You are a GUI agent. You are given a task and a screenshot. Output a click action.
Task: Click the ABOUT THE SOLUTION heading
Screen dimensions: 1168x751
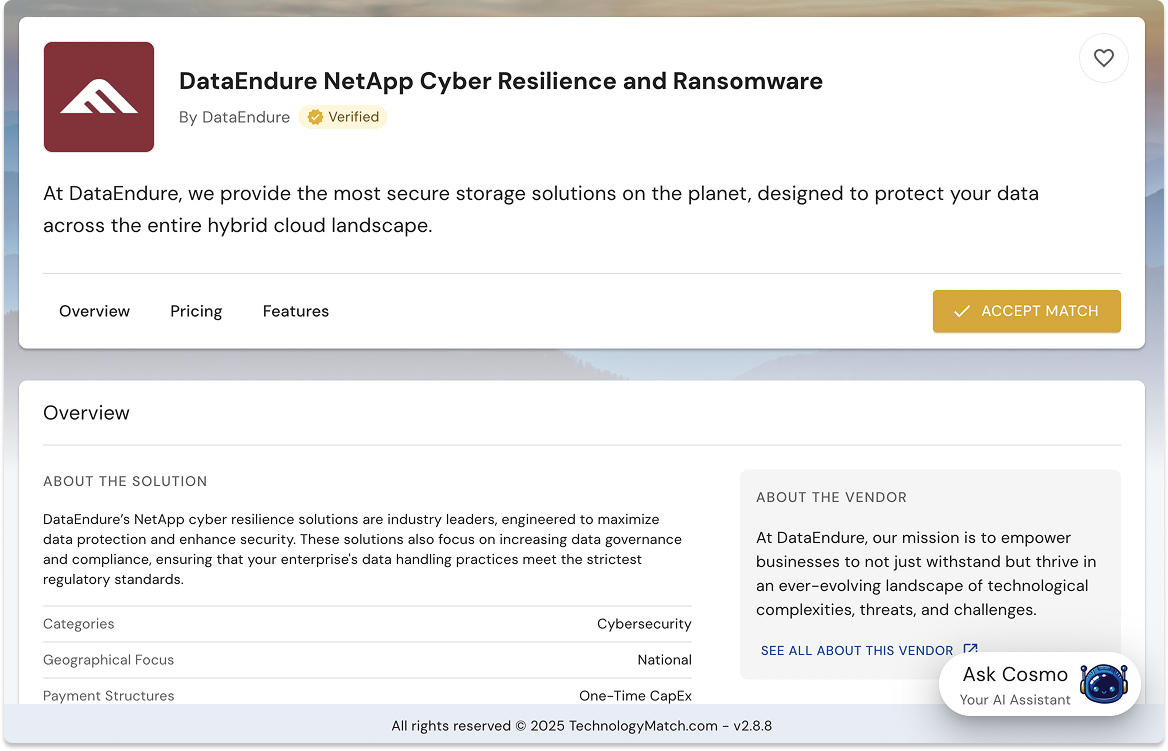(x=125, y=481)
